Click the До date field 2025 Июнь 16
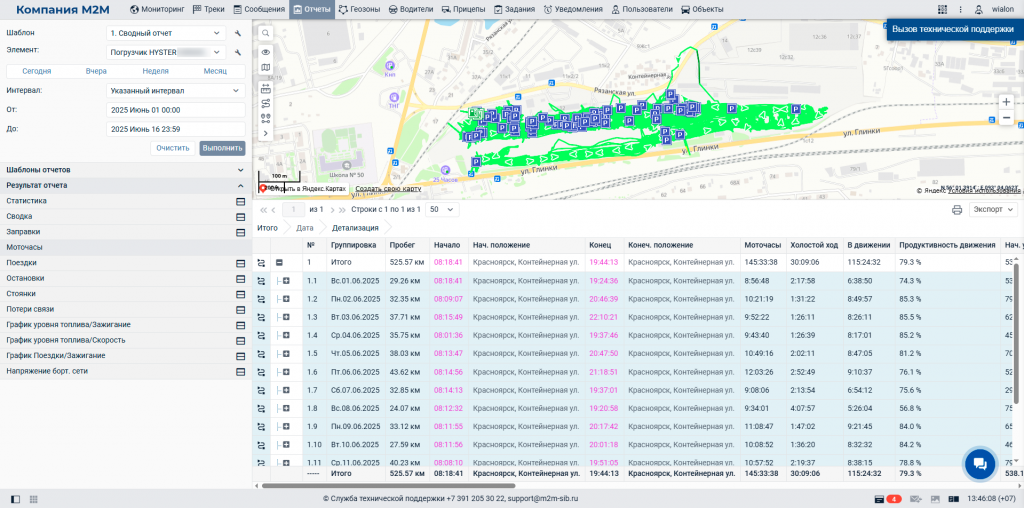Image resolution: width=1024 pixels, height=508 pixels. point(176,129)
